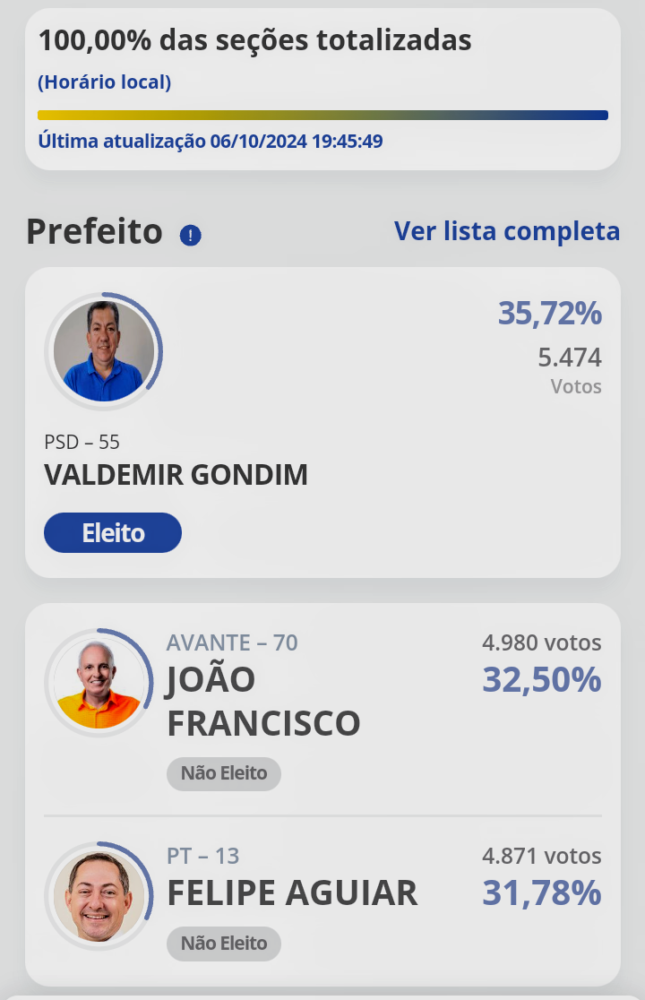Click the 31,78% vote percentage

pos(542,892)
